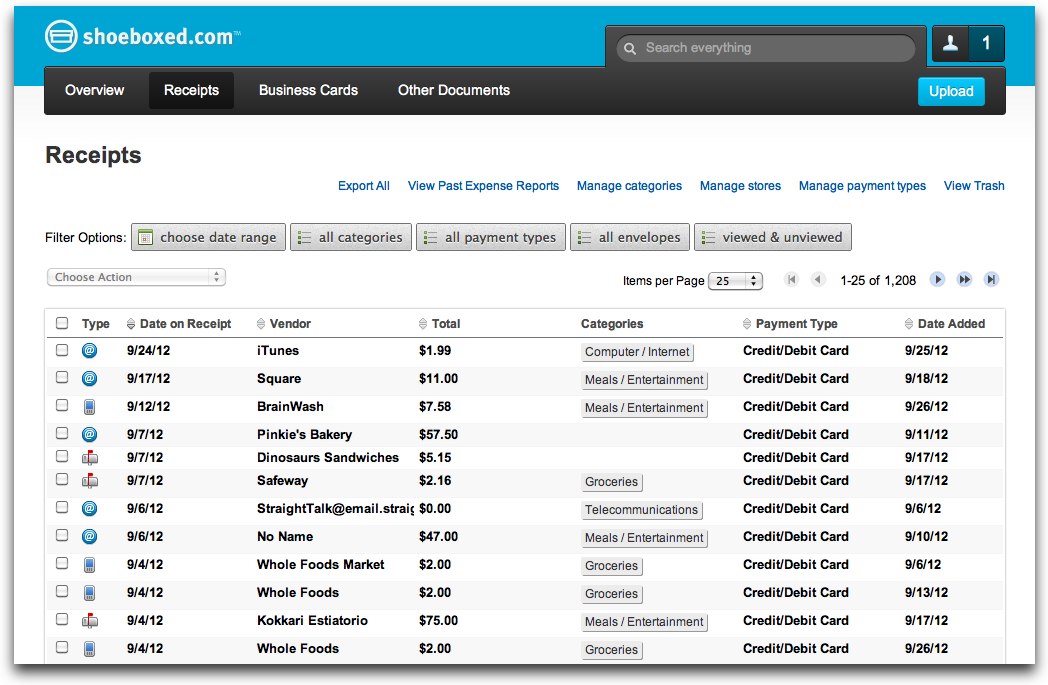The width and height of the screenshot is (1048, 685).
Task: Check the No Name receipt checkbox
Action: point(62,535)
